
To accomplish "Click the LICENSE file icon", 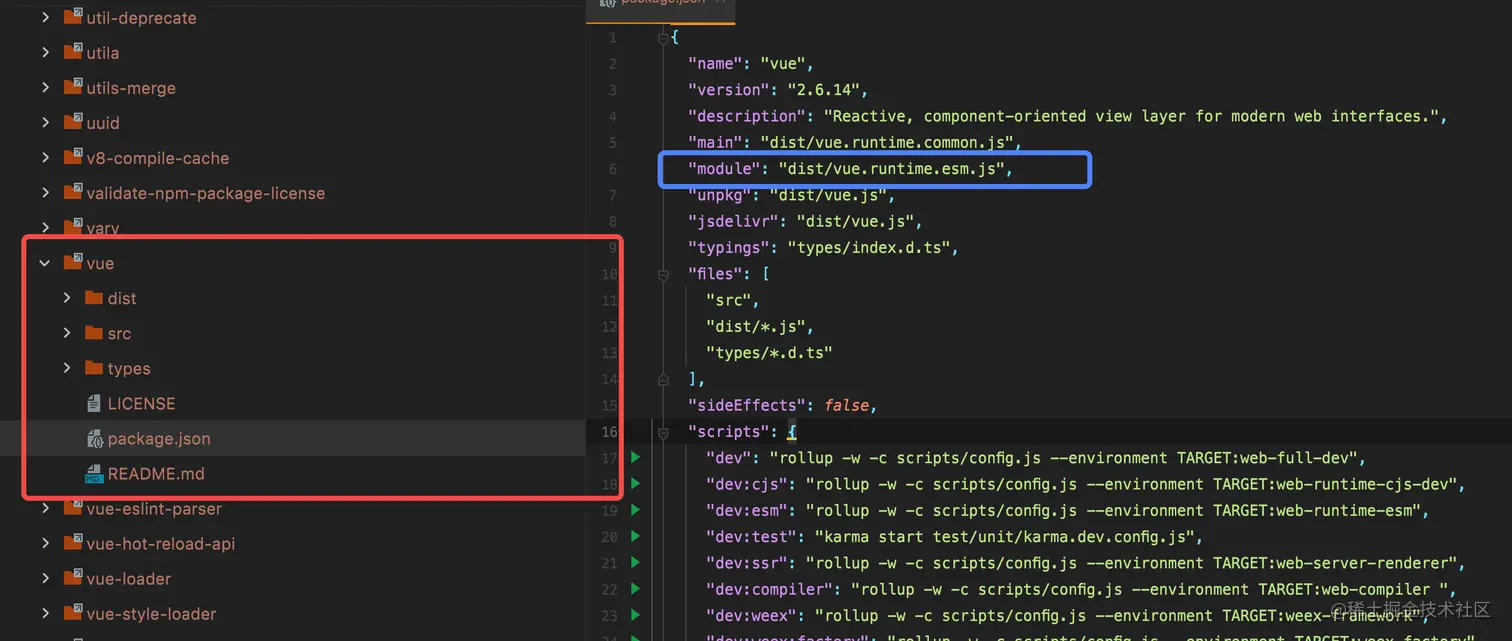I will tap(94, 403).
